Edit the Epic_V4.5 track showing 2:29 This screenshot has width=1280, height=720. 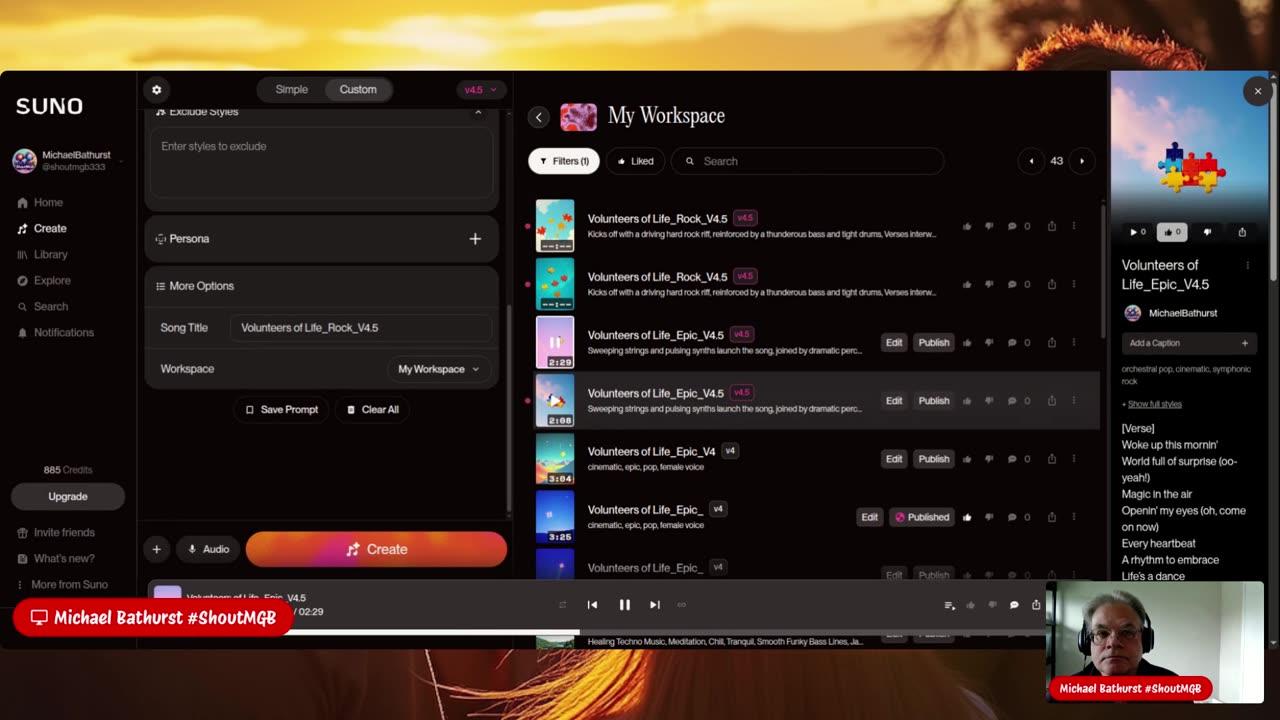[x=894, y=342]
